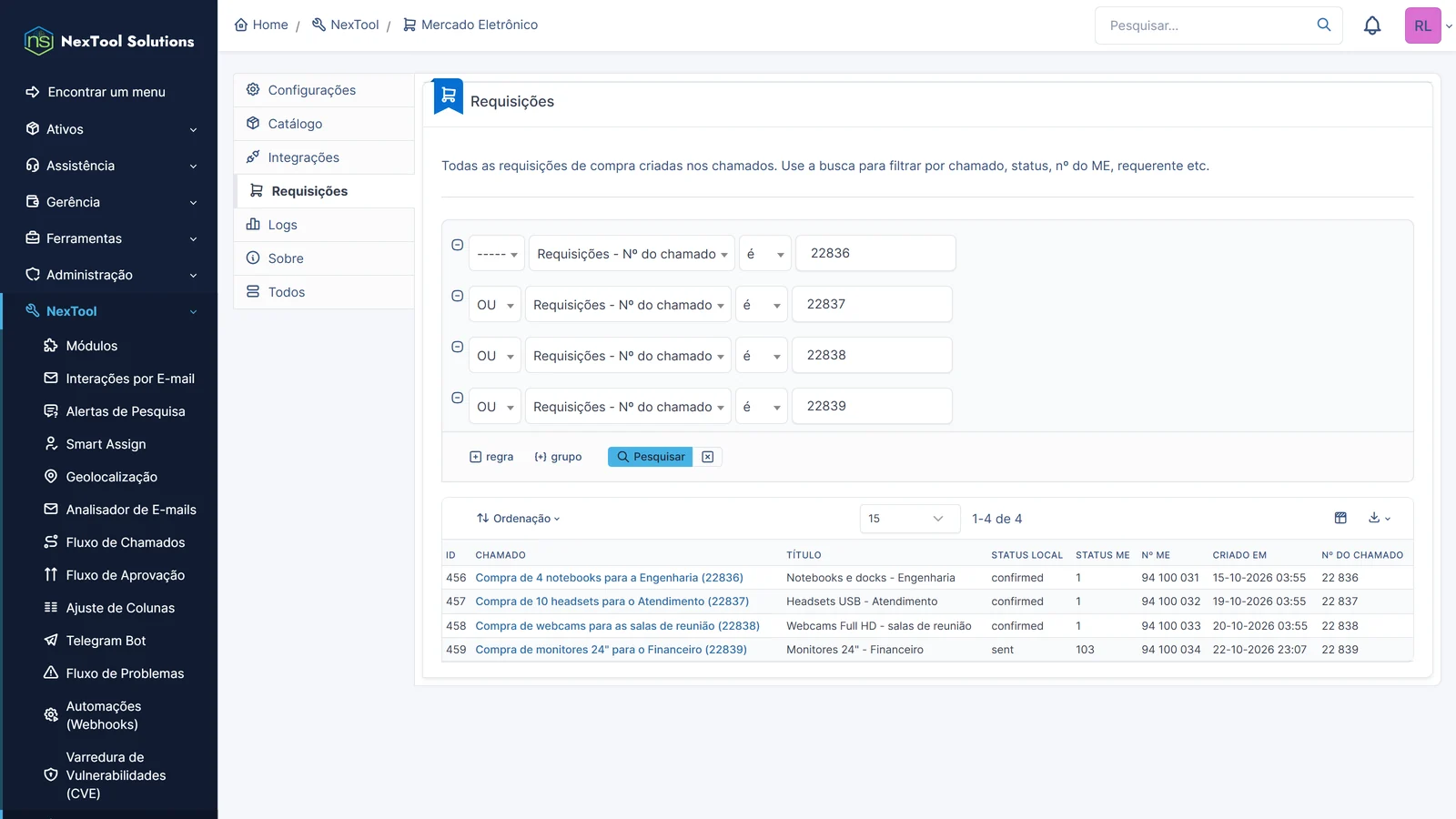
Task: Open the rows-per-page dropdown showing 15
Action: click(x=910, y=519)
